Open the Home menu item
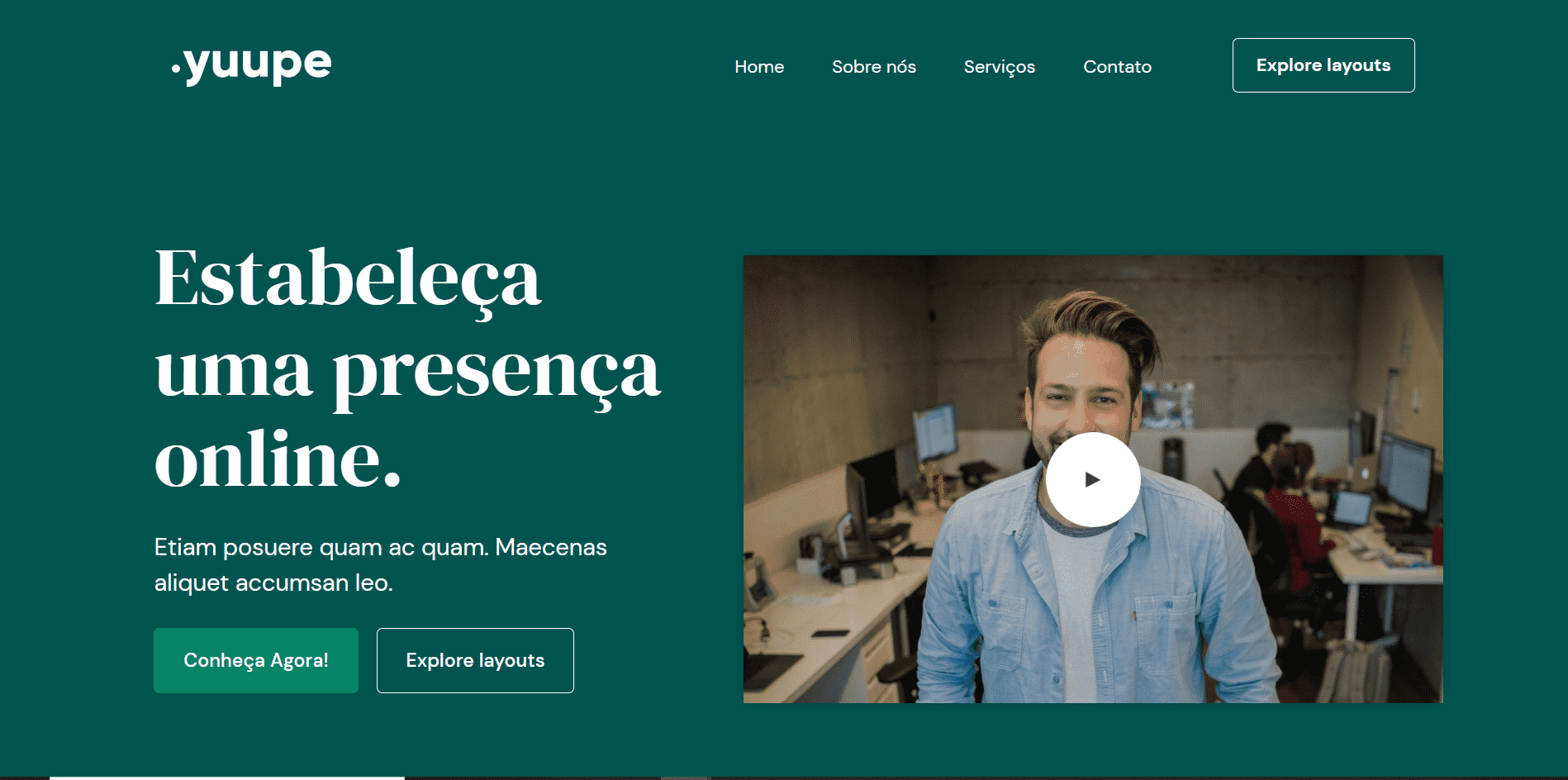This screenshot has width=1568, height=780. [759, 66]
